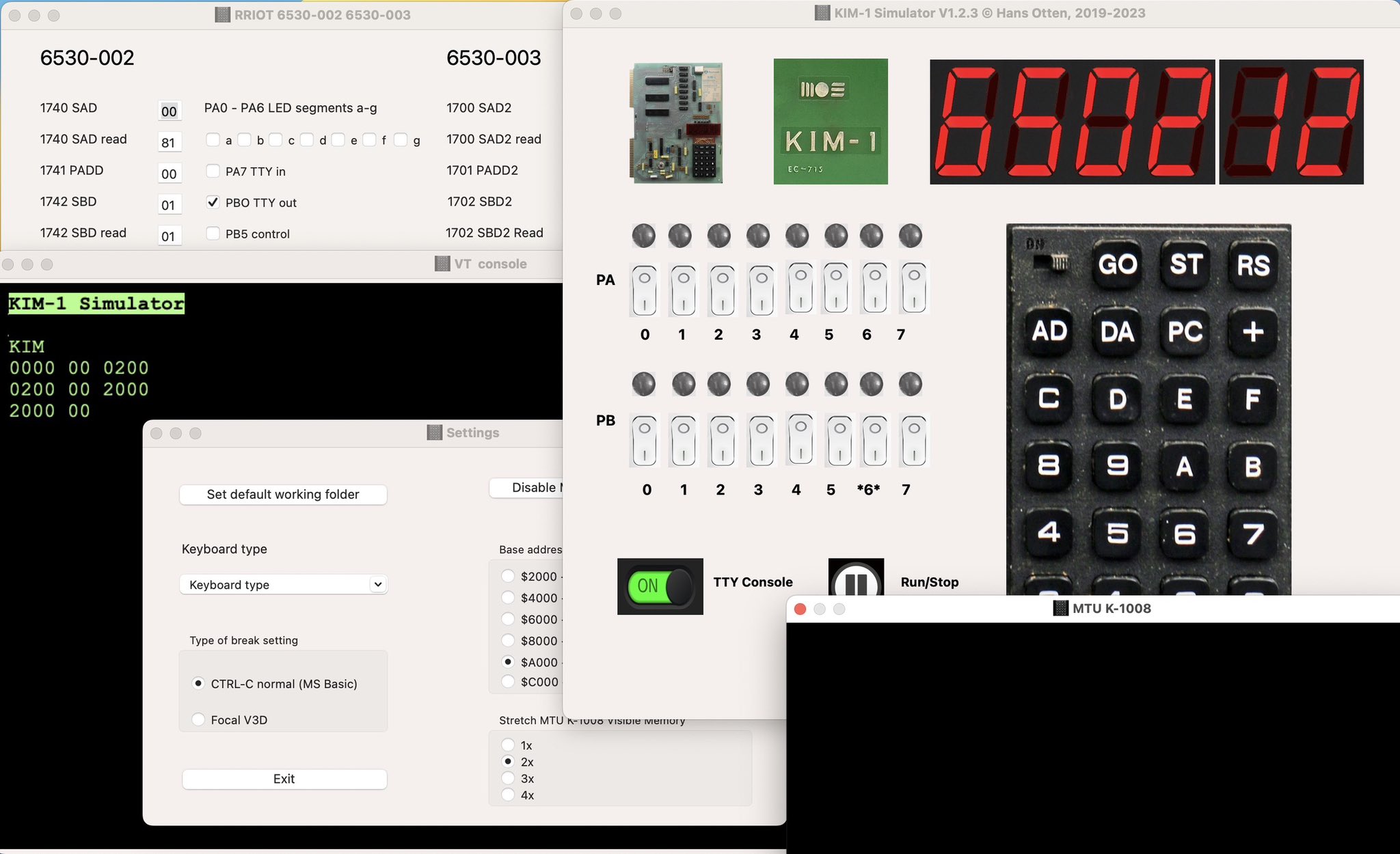Click the Exit button in Settings

pyautogui.click(x=284, y=779)
